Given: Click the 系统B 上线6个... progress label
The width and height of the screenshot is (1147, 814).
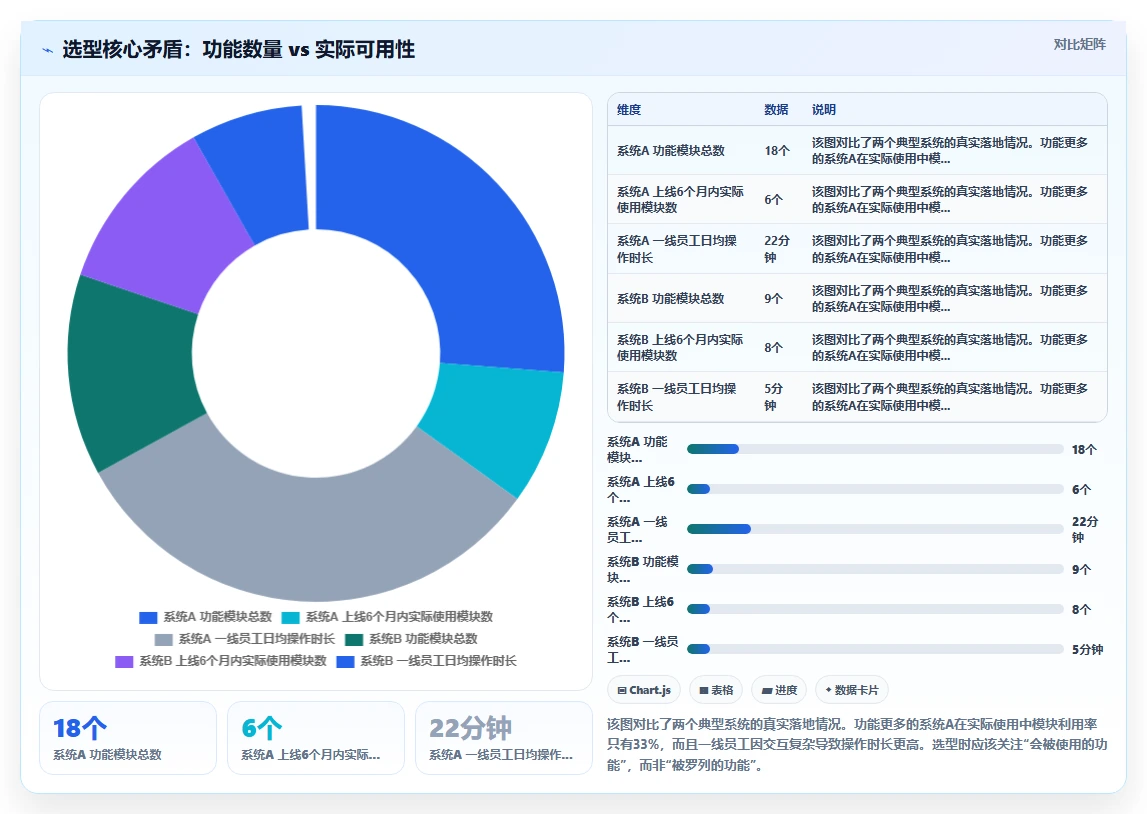Looking at the screenshot, I should click(x=641, y=610).
